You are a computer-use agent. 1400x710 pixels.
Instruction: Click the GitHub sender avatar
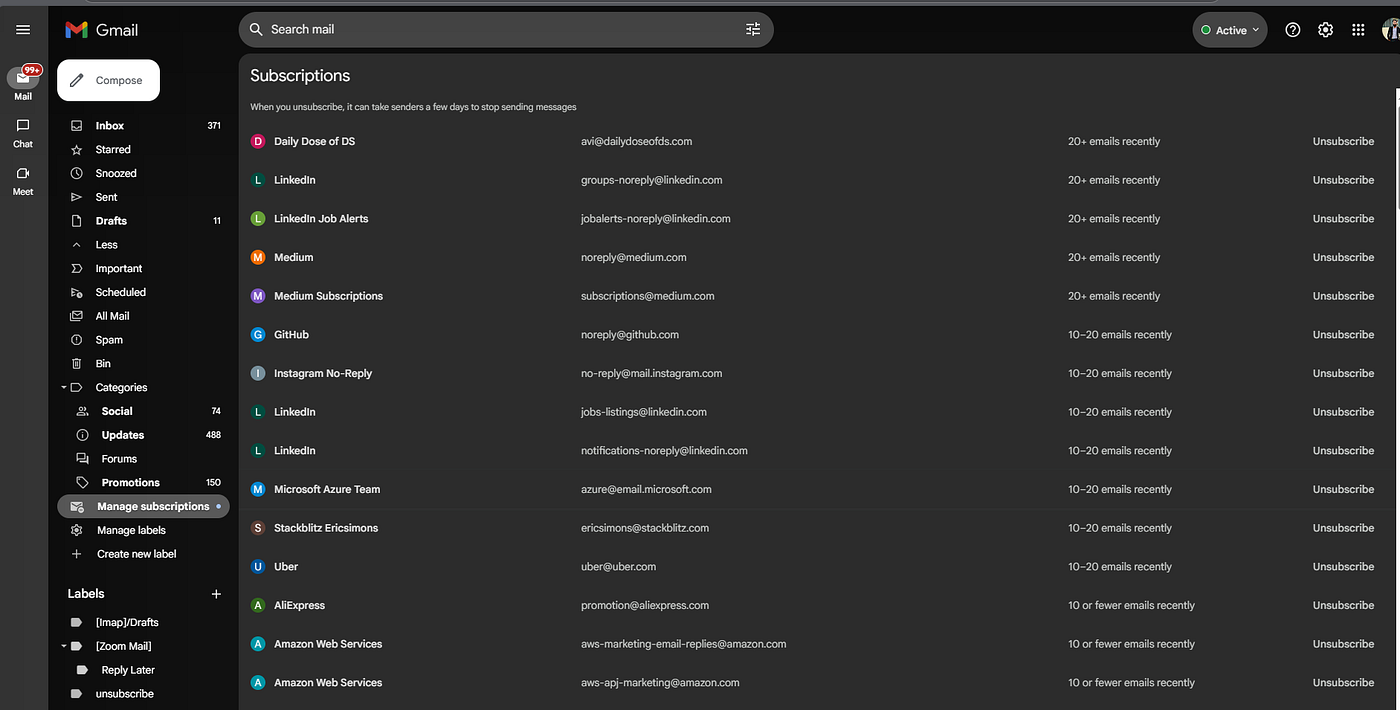tap(258, 335)
